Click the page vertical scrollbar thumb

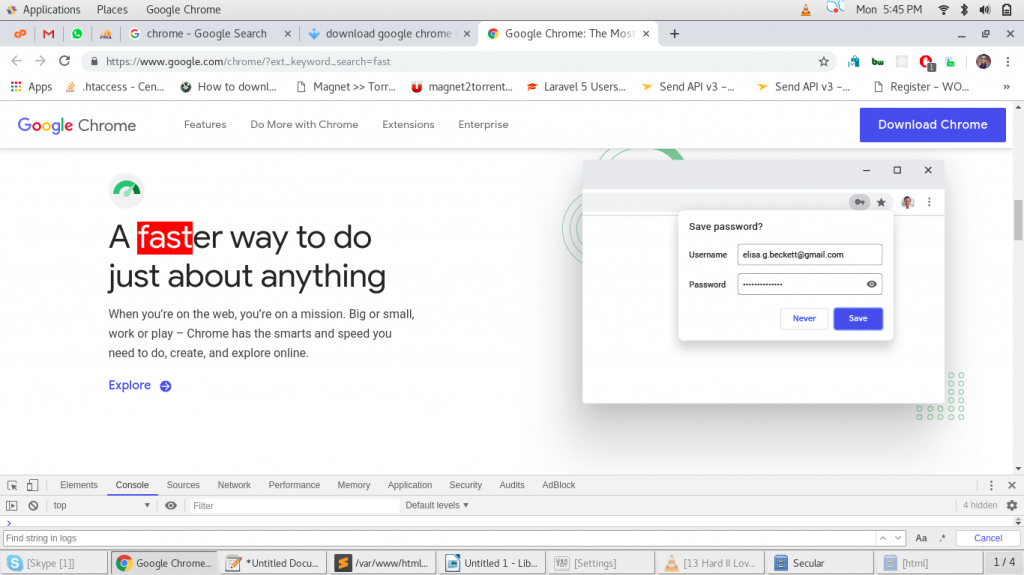pos(1018,220)
